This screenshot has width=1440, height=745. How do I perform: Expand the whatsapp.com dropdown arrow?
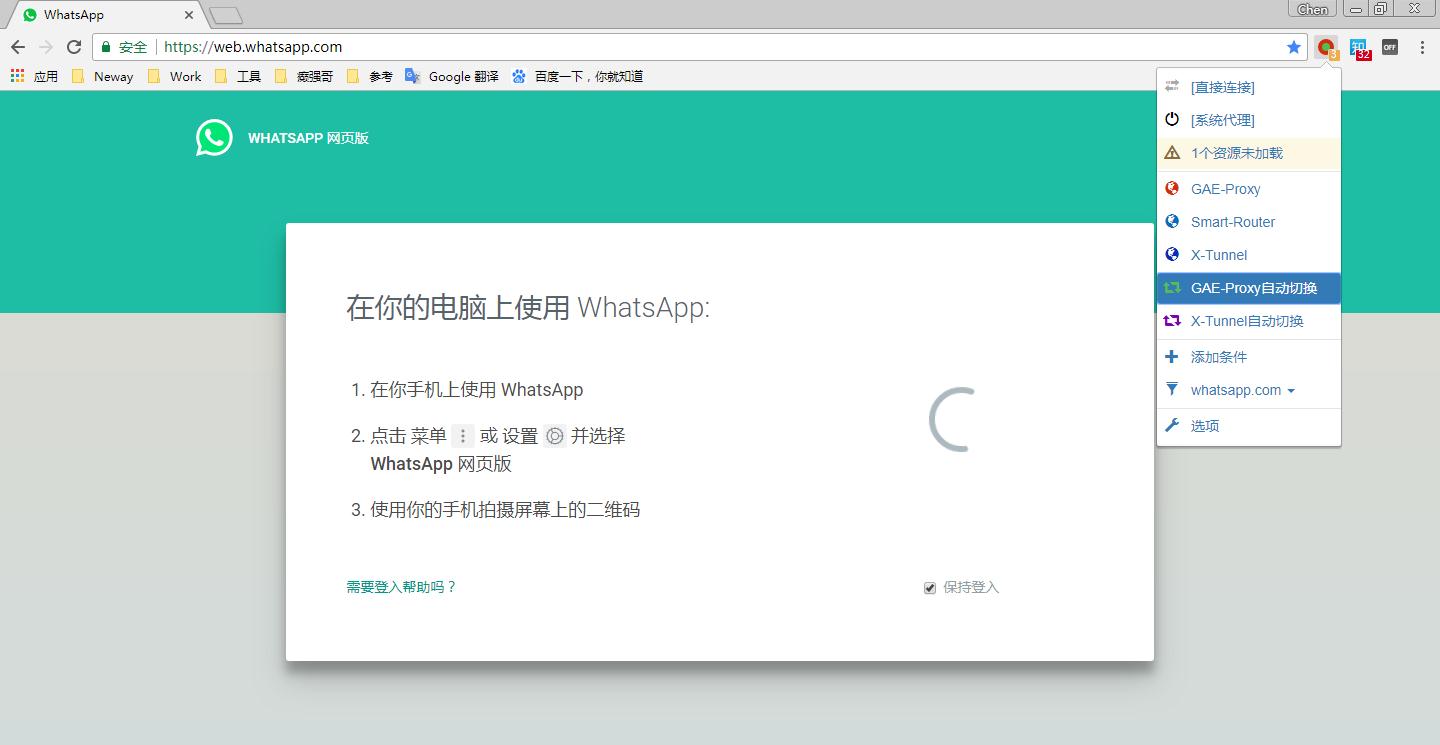pyautogui.click(x=1291, y=391)
